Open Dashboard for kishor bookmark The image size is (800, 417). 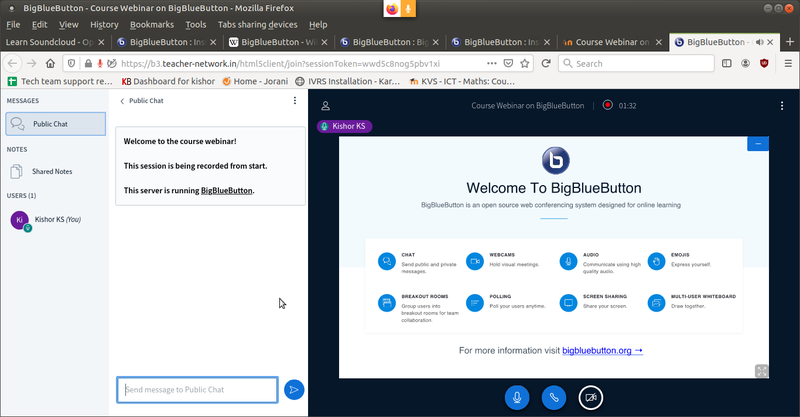point(168,81)
